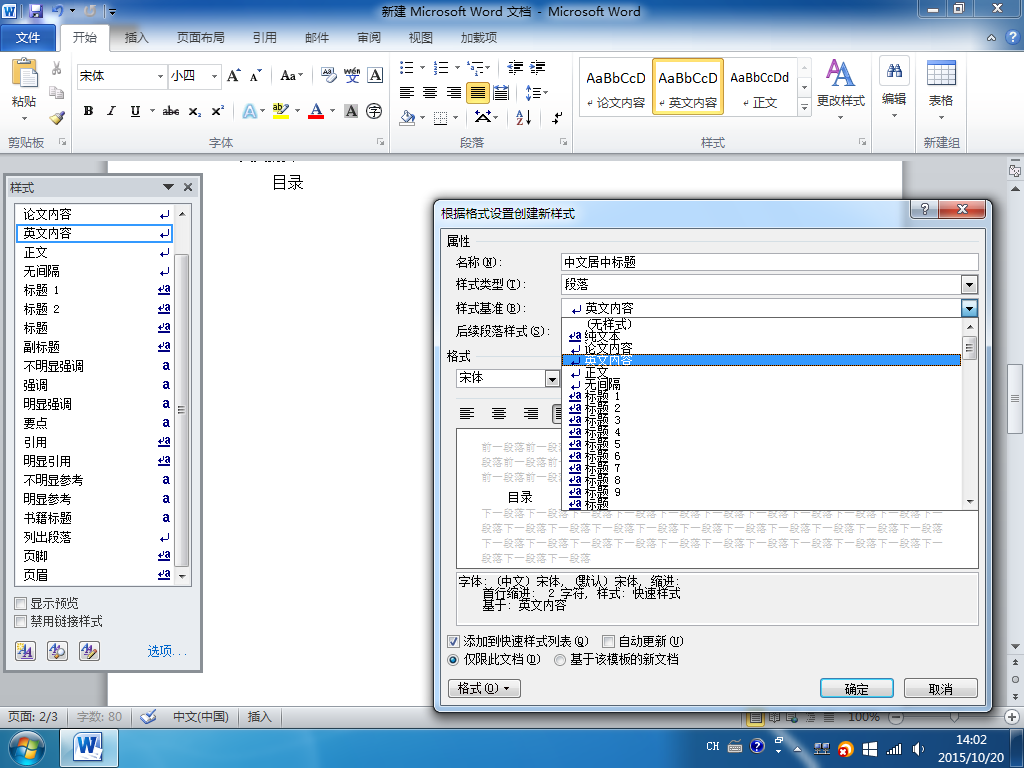The height and width of the screenshot is (768, 1024).
Task: Apply subscript formatting
Action: click(195, 111)
